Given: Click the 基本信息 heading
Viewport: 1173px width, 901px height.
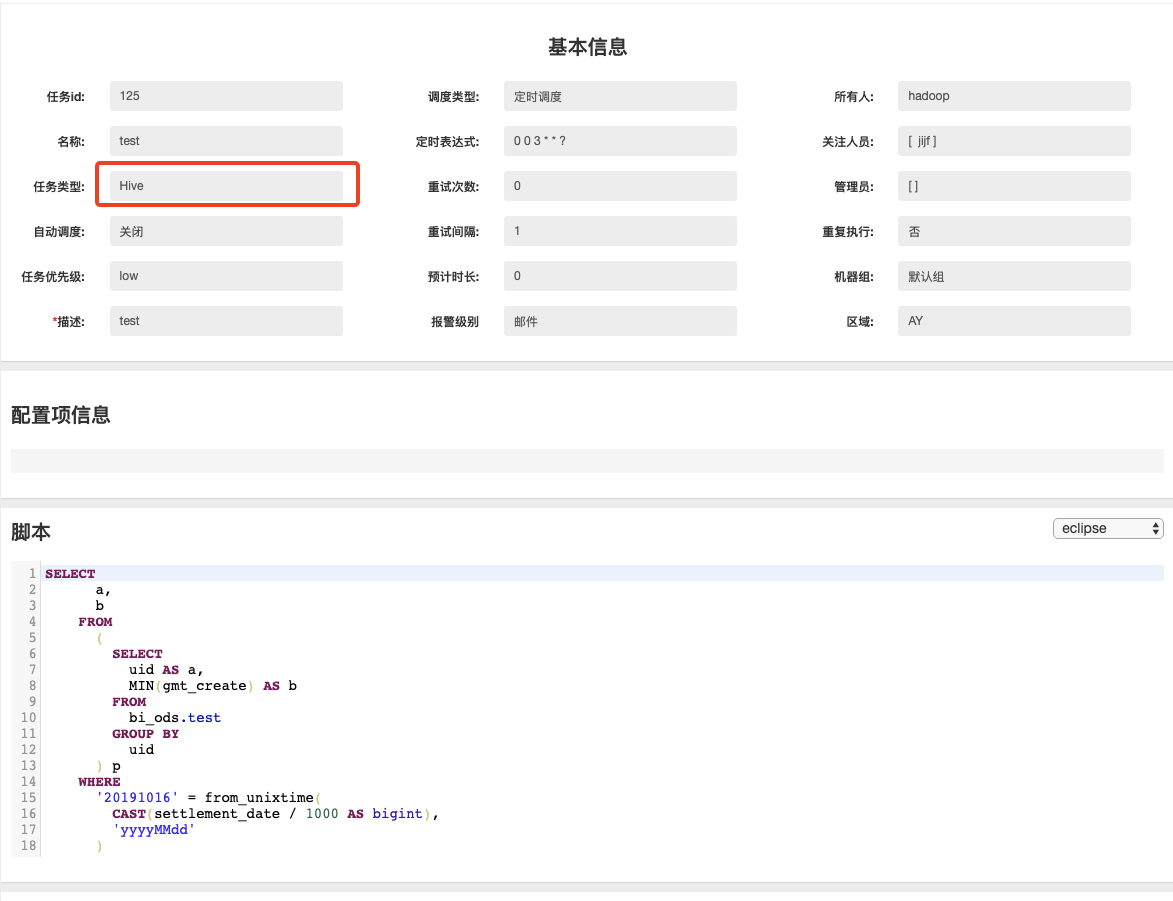Looking at the screenshot, I should click(587, 46).
